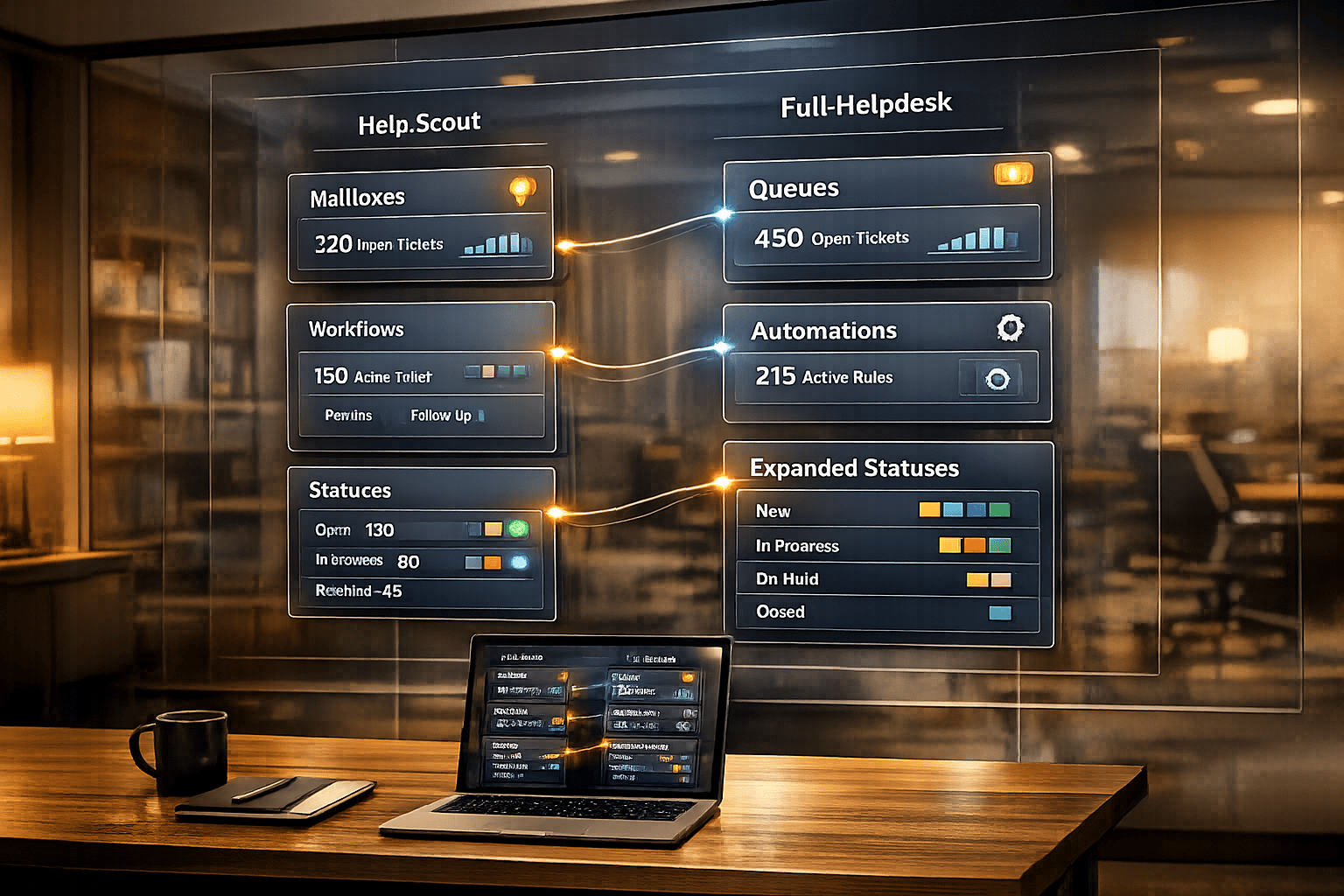The image size is (1344, 896).
Task: Click the Pewins label in Workflows
Action: [348, 416]
